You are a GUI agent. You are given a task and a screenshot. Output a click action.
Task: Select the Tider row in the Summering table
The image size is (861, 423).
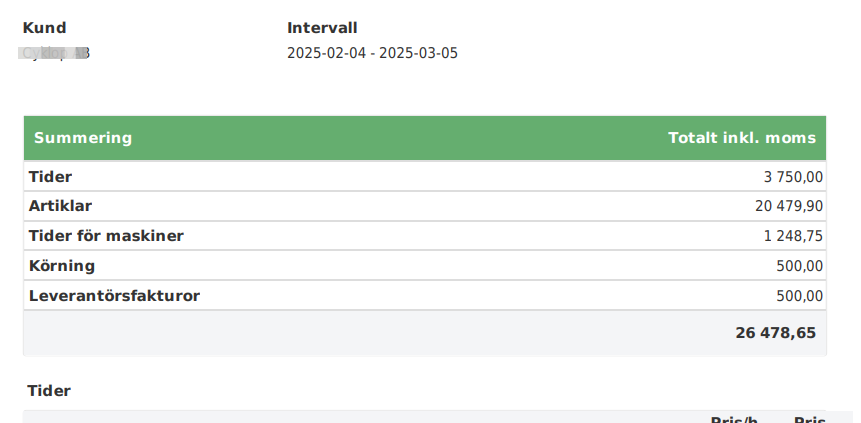pyautogui.click(x=50, y=177)
